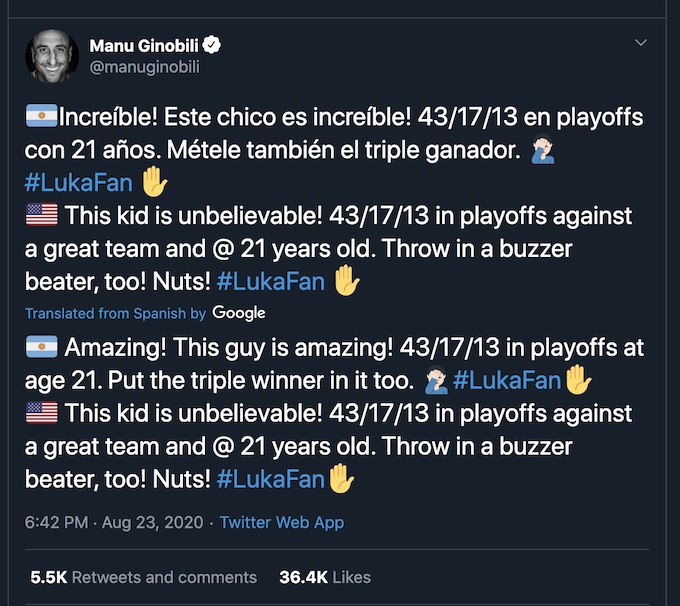View the 5.5K Retweets and comments
The width and height of the screenshot is (680, 606).
[x=144, y=577]
